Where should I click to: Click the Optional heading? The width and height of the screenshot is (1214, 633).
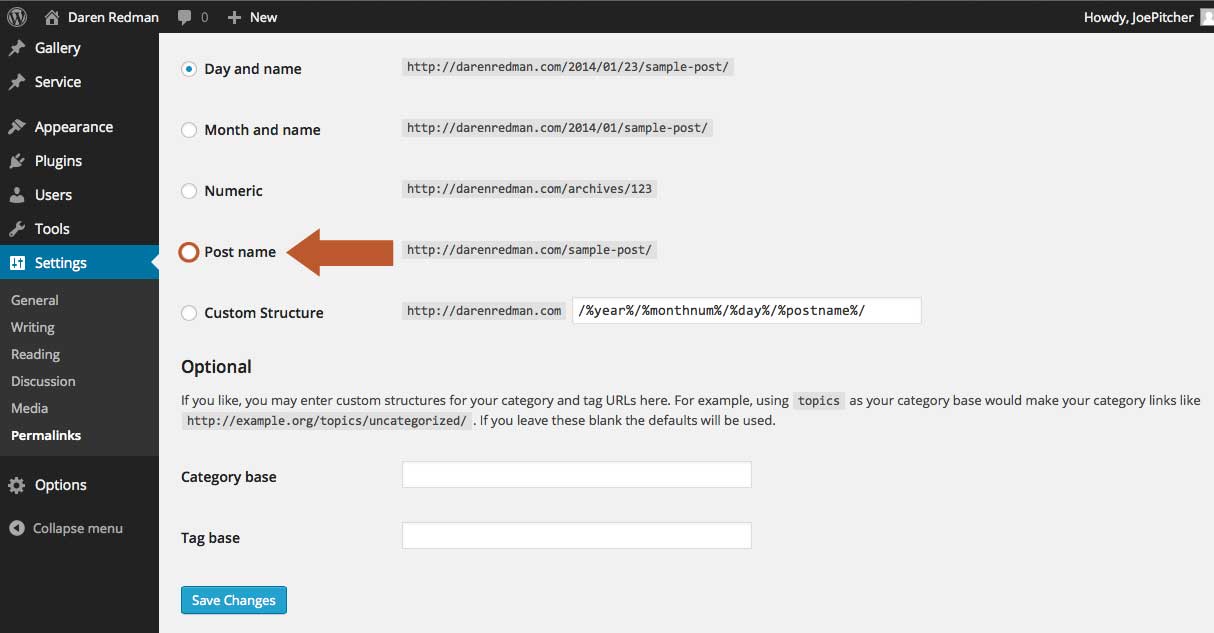click(x=216, y=367)
